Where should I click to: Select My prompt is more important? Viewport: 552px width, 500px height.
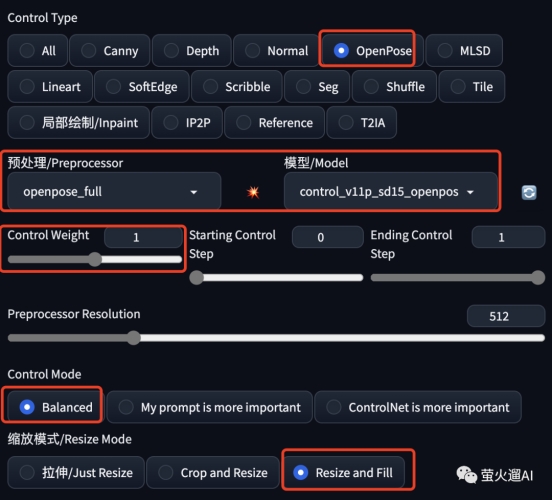(x=209, y=407)
